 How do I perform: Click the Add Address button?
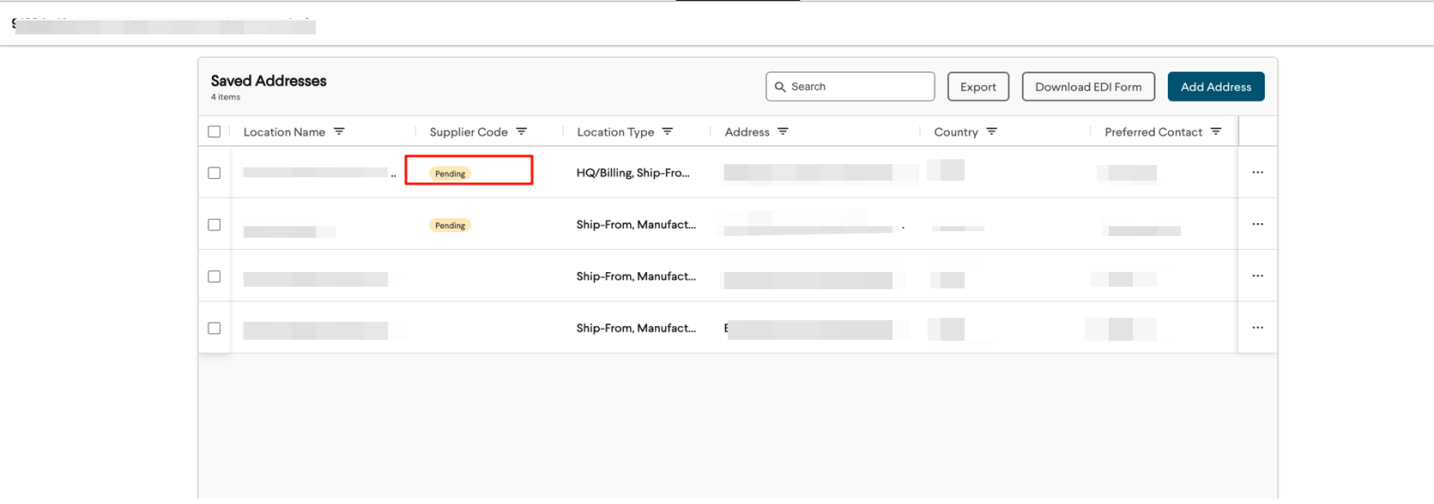(x=1215, y=87)
